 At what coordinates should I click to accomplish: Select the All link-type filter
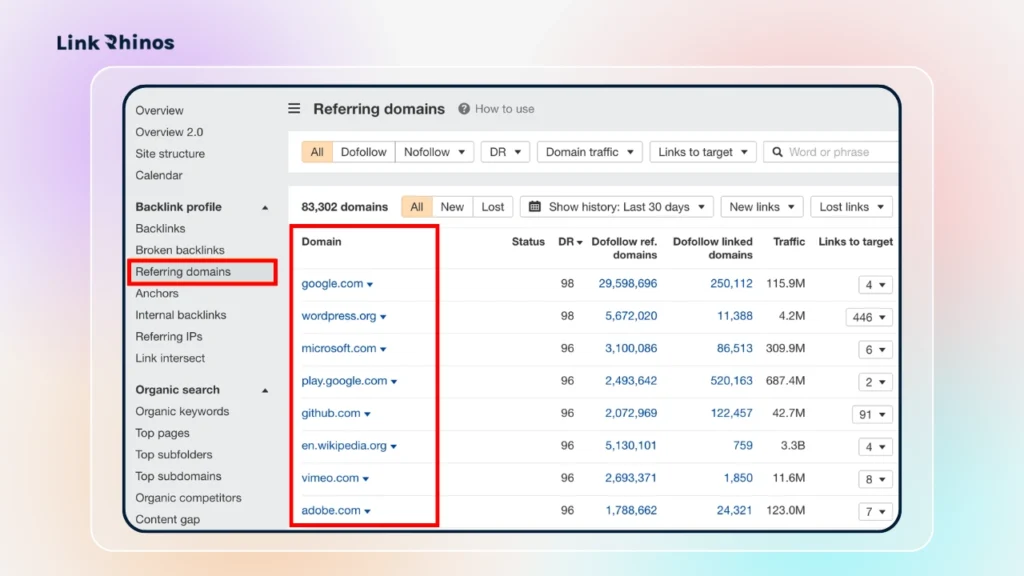(317, 152)
